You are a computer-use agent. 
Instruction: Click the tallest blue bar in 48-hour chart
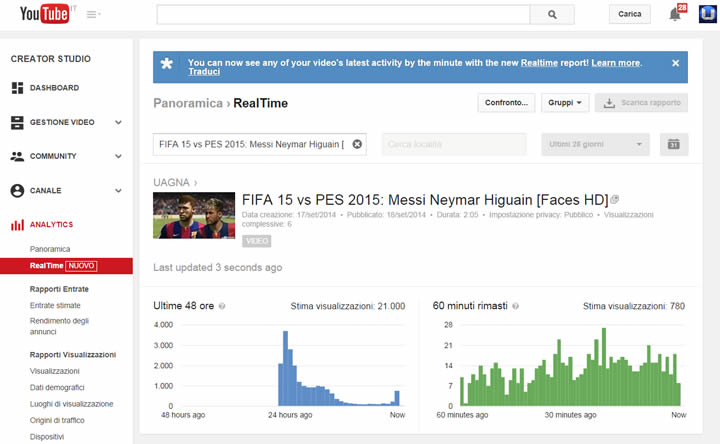[x=285, y=368]
